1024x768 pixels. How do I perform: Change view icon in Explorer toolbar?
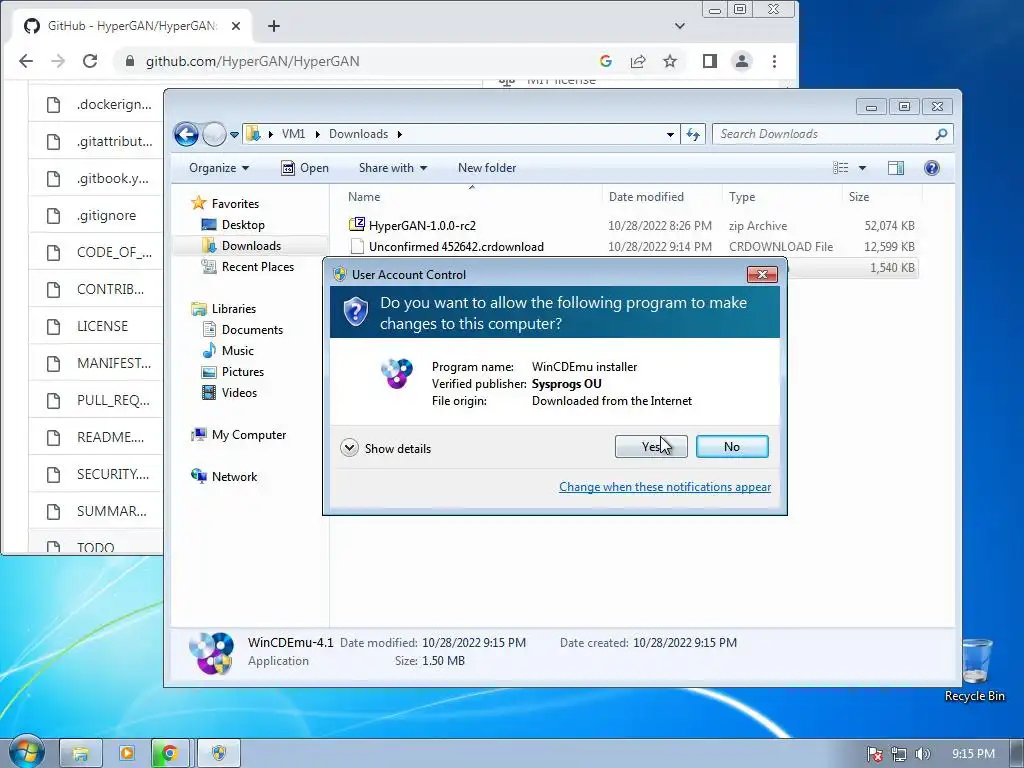point(840,168)
